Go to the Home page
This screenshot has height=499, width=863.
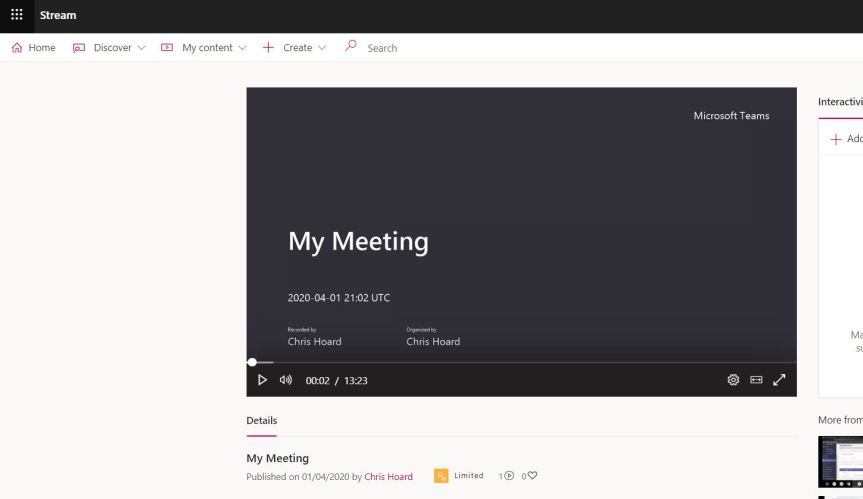(x=33, y=48)
